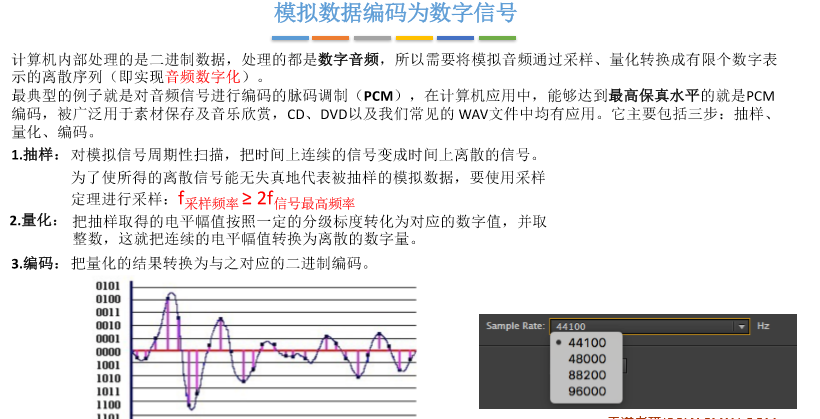Click the 0101 label on the chart axis
The width and height of the screenshot is (820, 419).
(x=108, y=286)
